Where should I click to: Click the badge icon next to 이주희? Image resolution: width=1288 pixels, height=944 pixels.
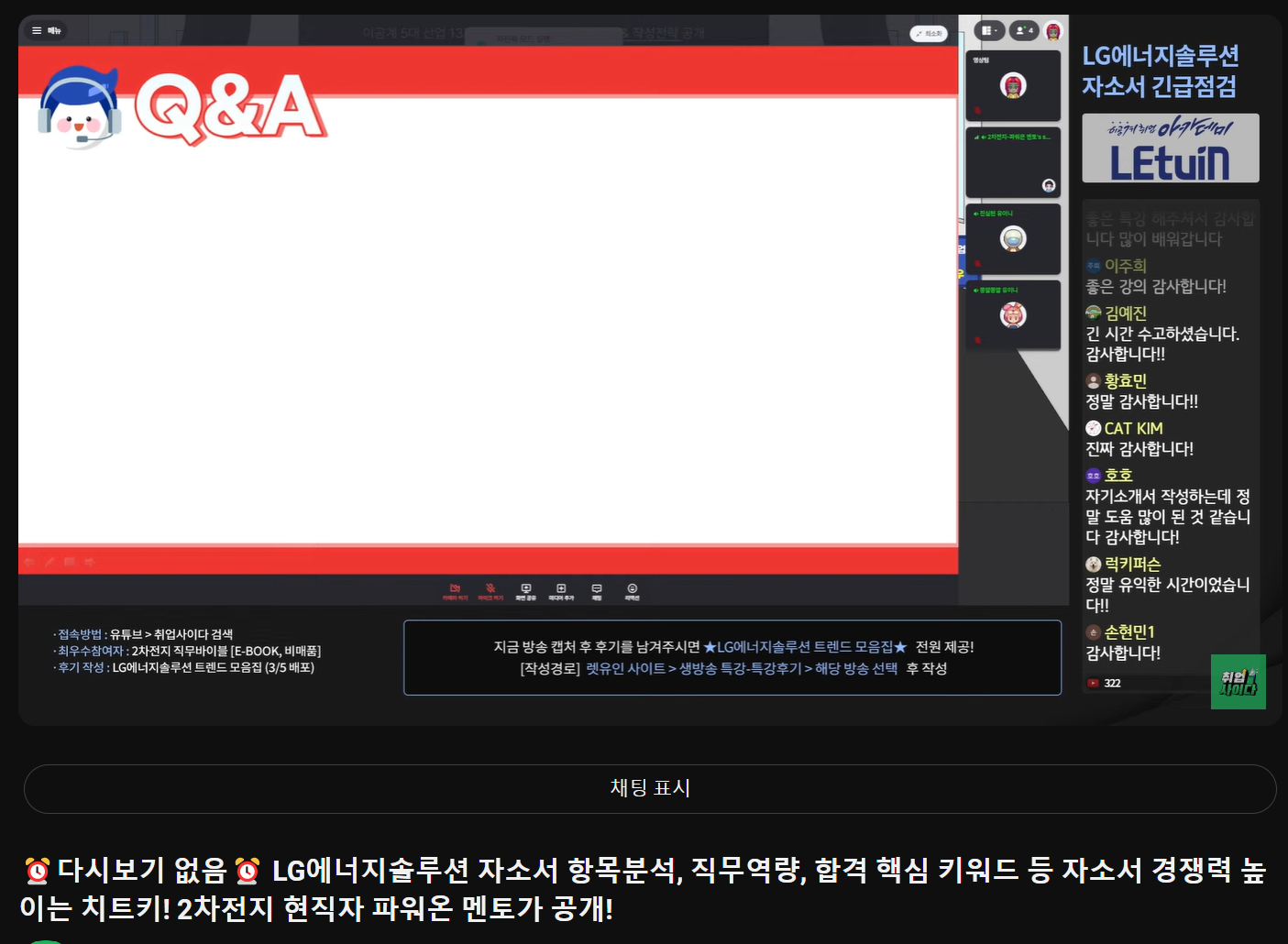(x=1093, y=266)
